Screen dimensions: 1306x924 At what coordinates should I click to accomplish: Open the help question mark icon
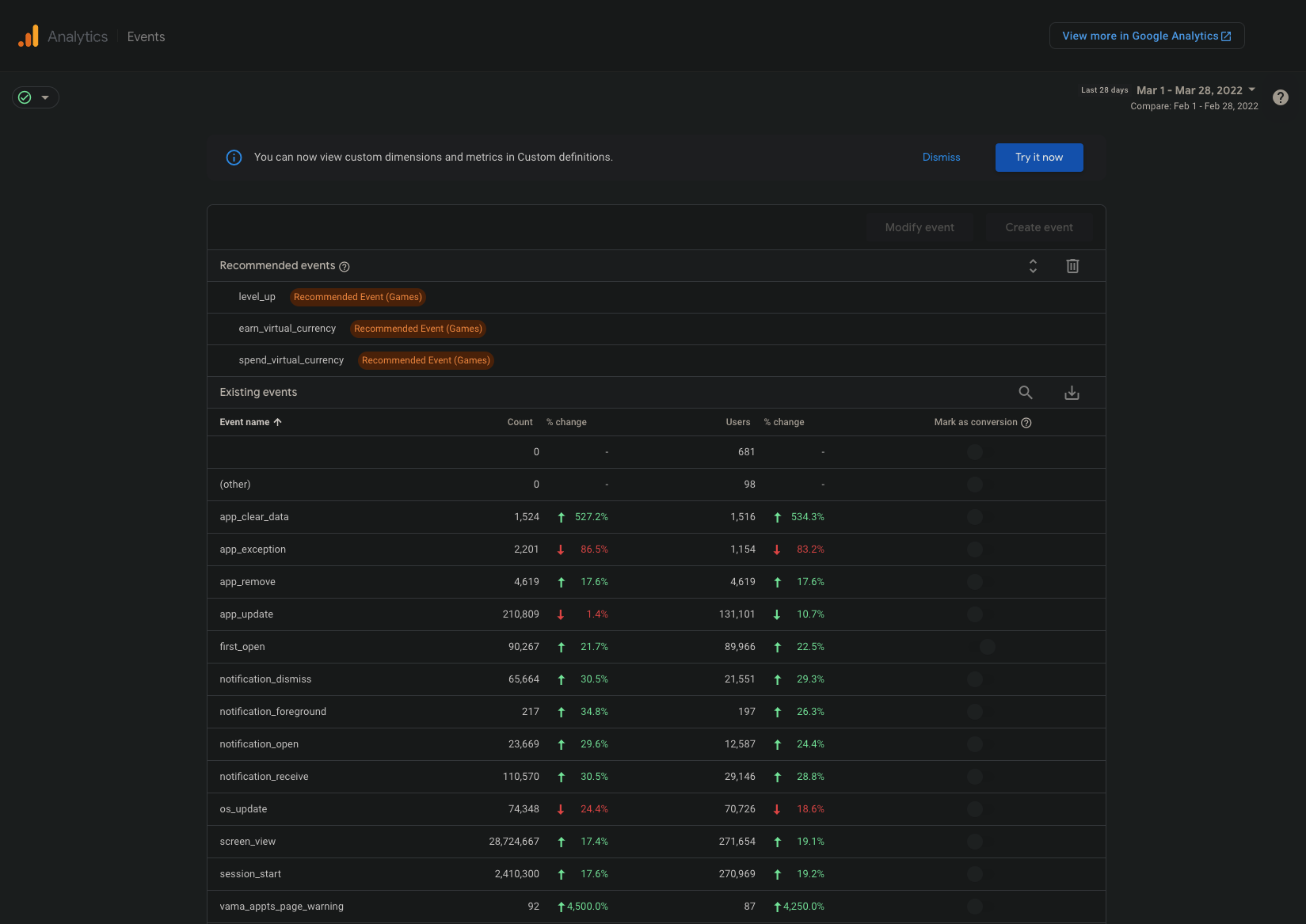(1280, 97)
